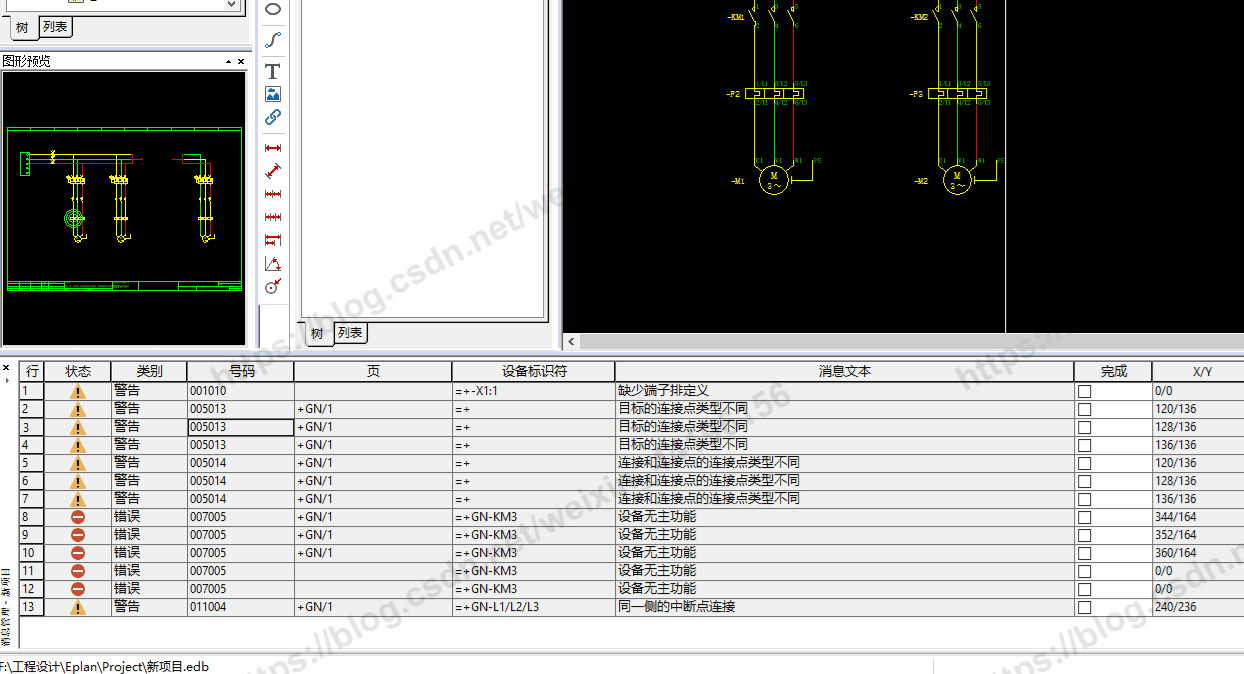Click the graphical preview thumbnail
This screenshot has height=674, width=1244.
pos(124,208)
